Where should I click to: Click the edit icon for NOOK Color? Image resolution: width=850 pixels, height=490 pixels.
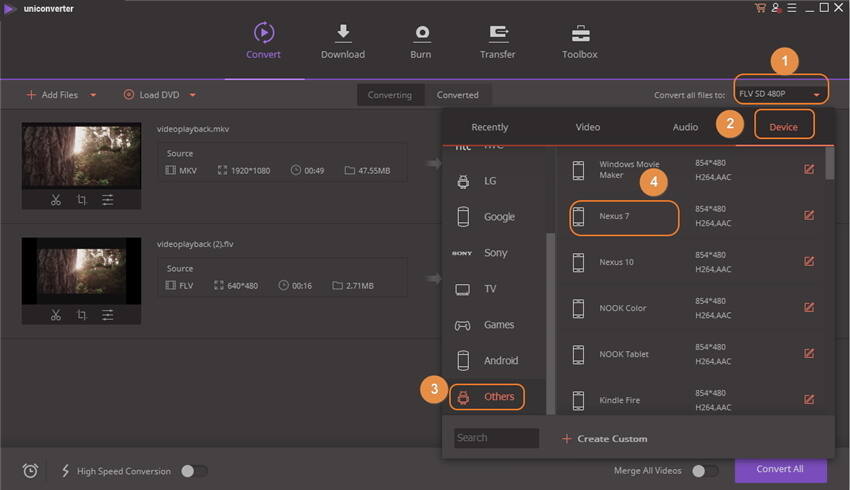tap(809, 307)
